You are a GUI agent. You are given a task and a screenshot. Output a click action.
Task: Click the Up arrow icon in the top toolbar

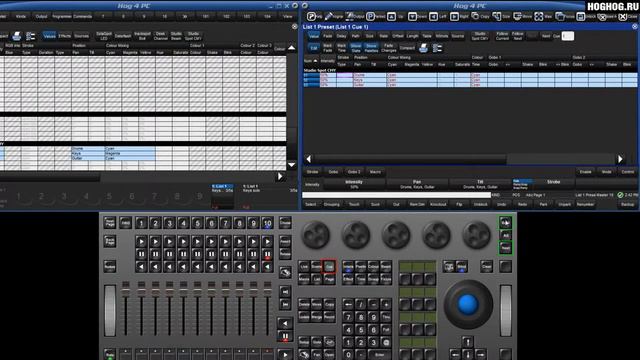[391, 16]
